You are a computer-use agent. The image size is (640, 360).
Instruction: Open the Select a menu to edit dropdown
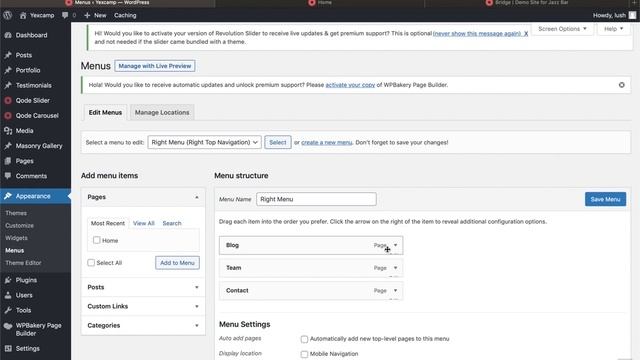coord(204,142)
